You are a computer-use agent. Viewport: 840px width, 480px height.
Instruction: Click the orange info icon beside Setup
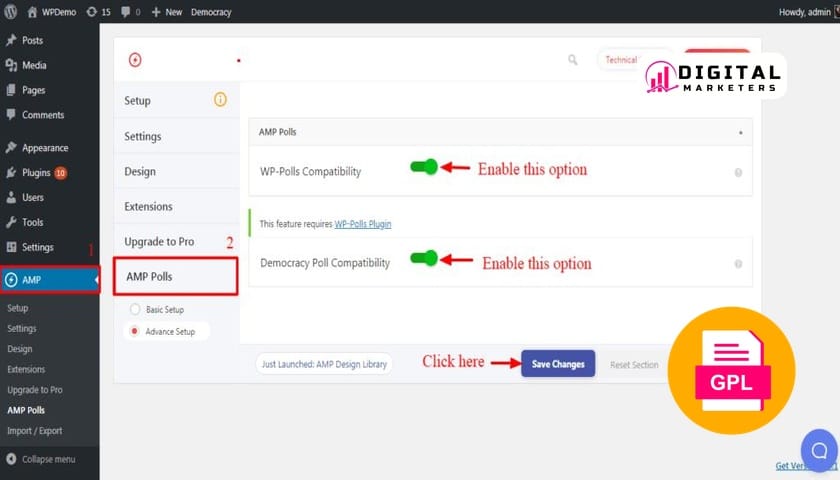(x=220, y=99)
